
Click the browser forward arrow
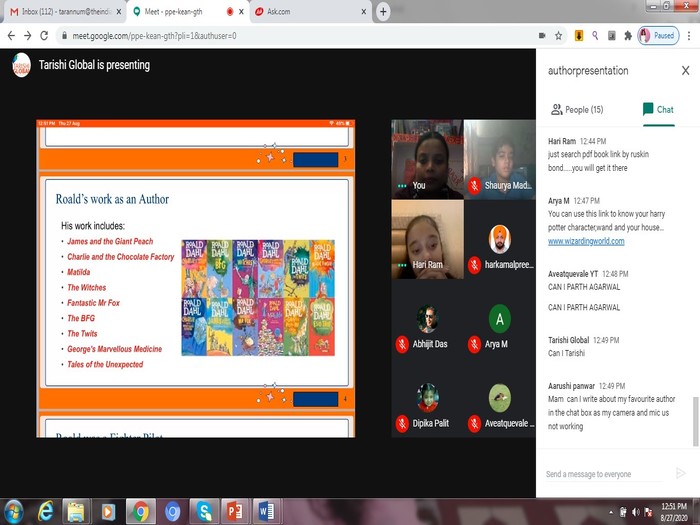tap(28, 36)
